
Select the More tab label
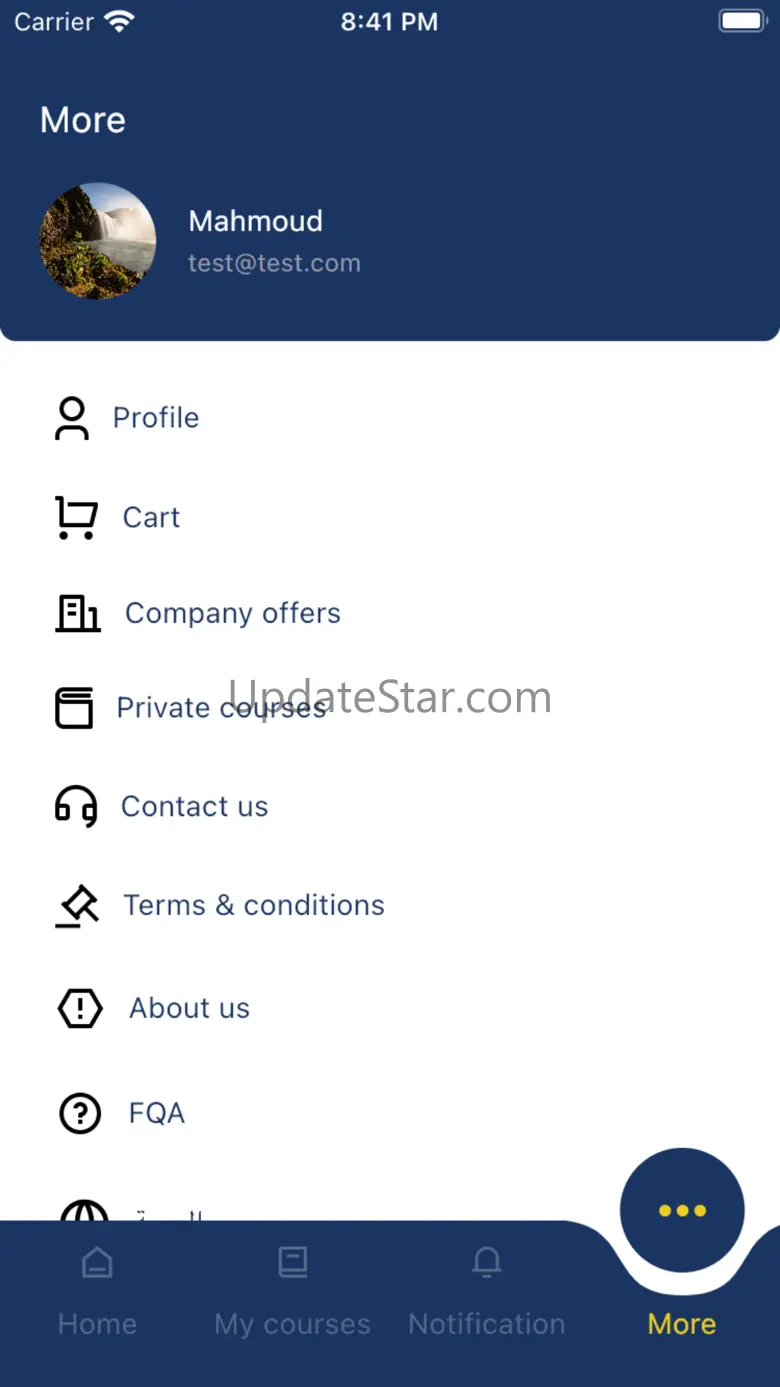tap(682, 1324)
